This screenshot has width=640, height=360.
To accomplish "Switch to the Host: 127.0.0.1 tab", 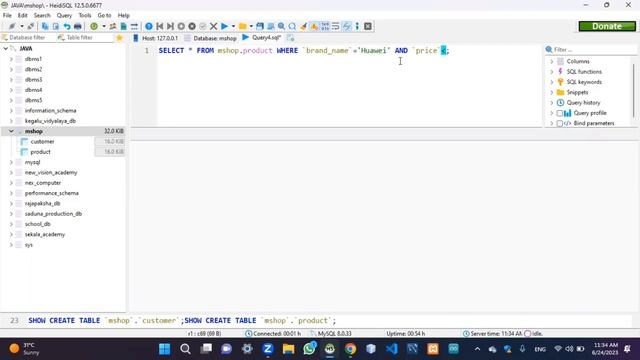I will pos(156,38).
